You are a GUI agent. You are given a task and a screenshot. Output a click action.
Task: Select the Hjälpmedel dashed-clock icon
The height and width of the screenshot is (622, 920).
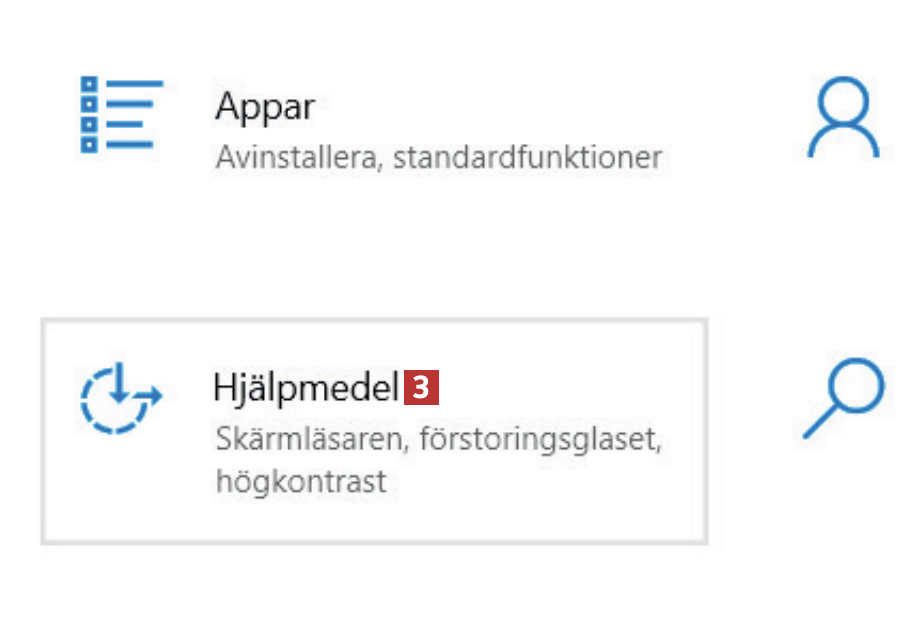coord(120,398)
